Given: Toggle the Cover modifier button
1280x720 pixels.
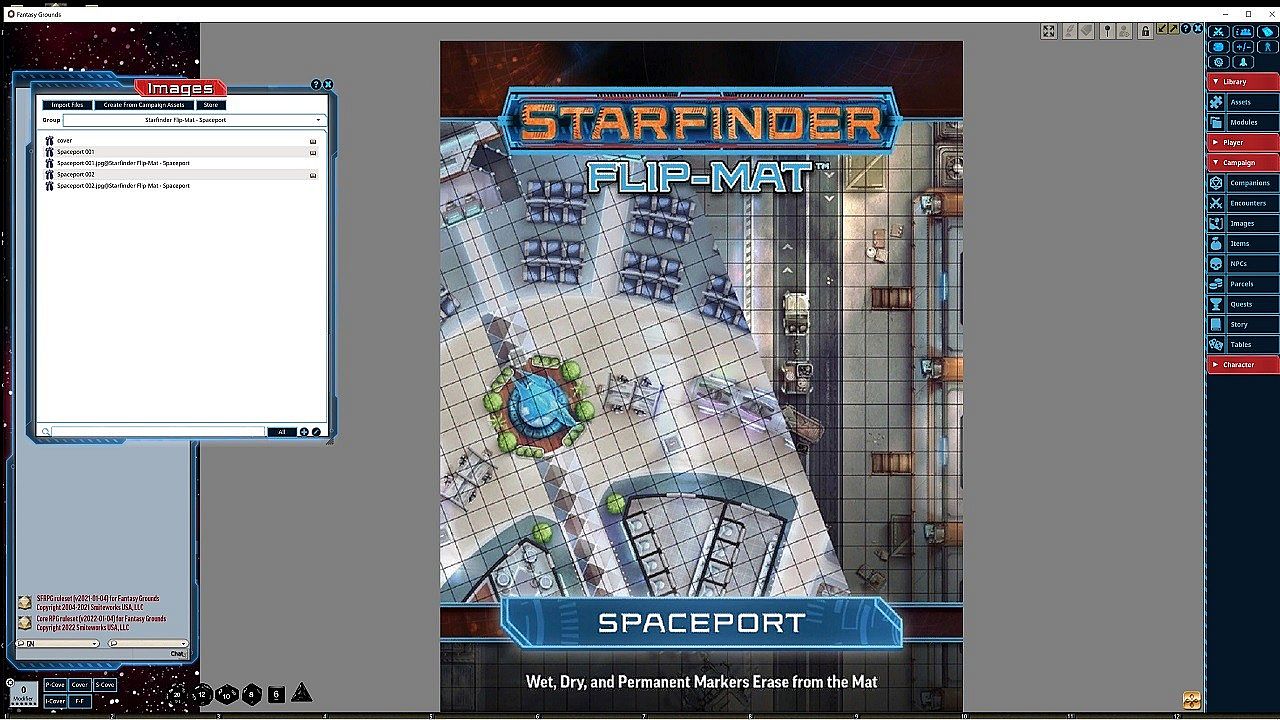Looking at the screenshot, I should click(x=80, y=685).
